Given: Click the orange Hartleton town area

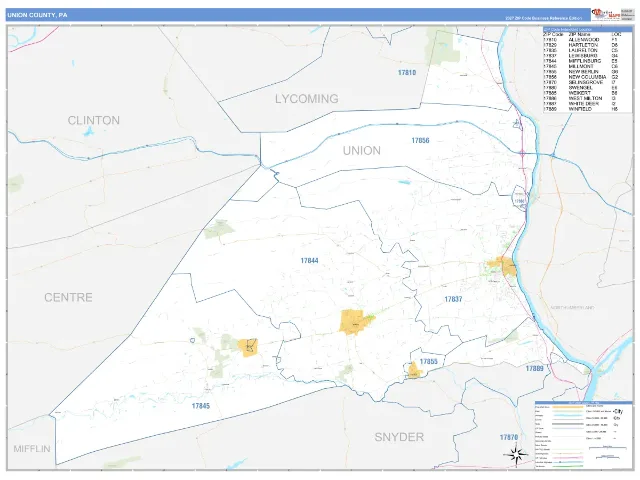Looking at the screenshot, I should click(248, 348).
